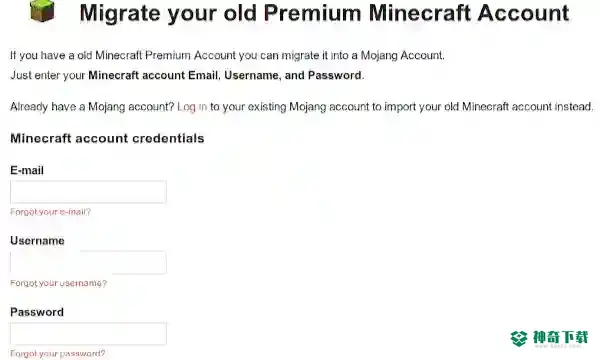Click the Migrate your old Premium Minecraft Account title
Image resolution: width=600 pixels, height=360 pixels.
coord(324,13)
